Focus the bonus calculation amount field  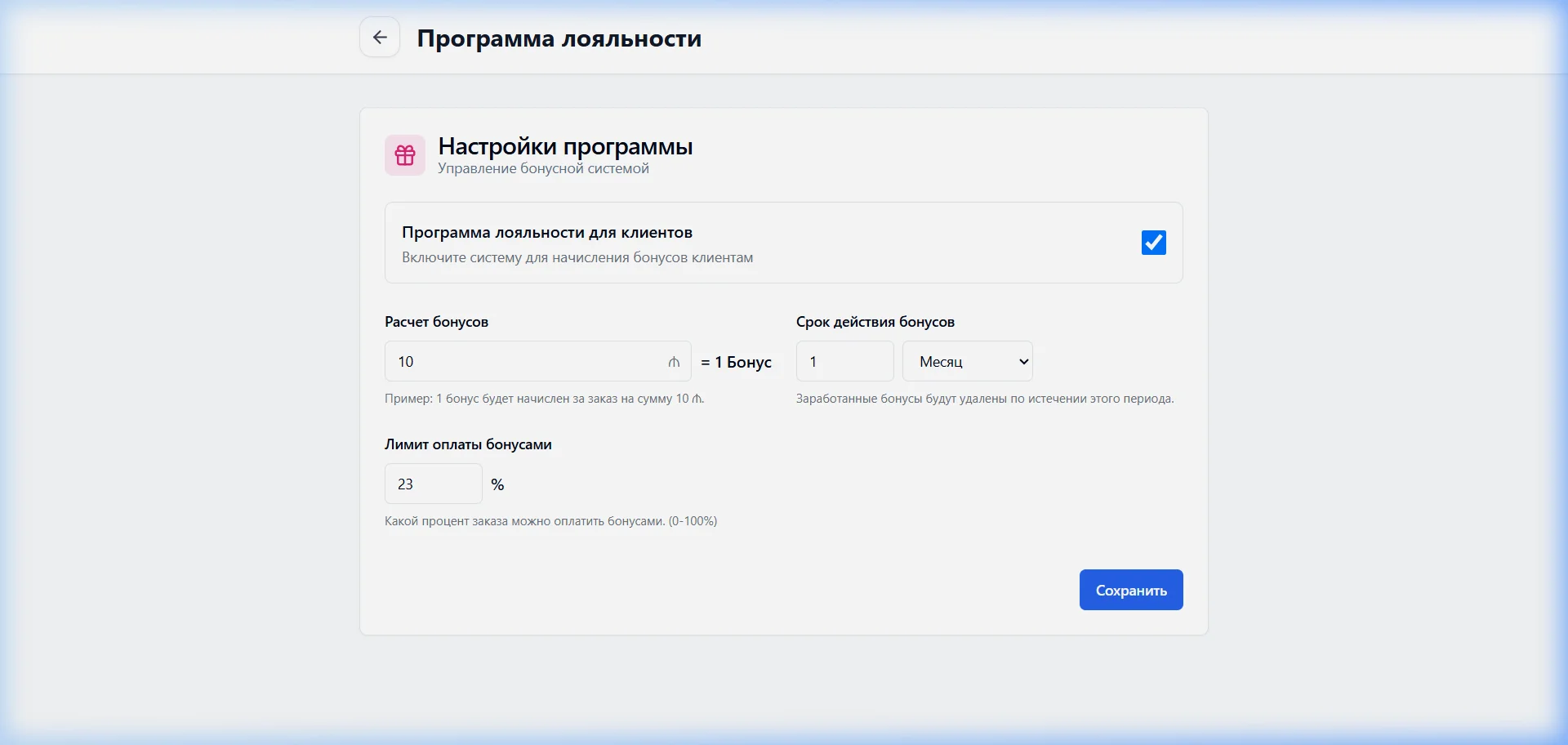(538, 361)
